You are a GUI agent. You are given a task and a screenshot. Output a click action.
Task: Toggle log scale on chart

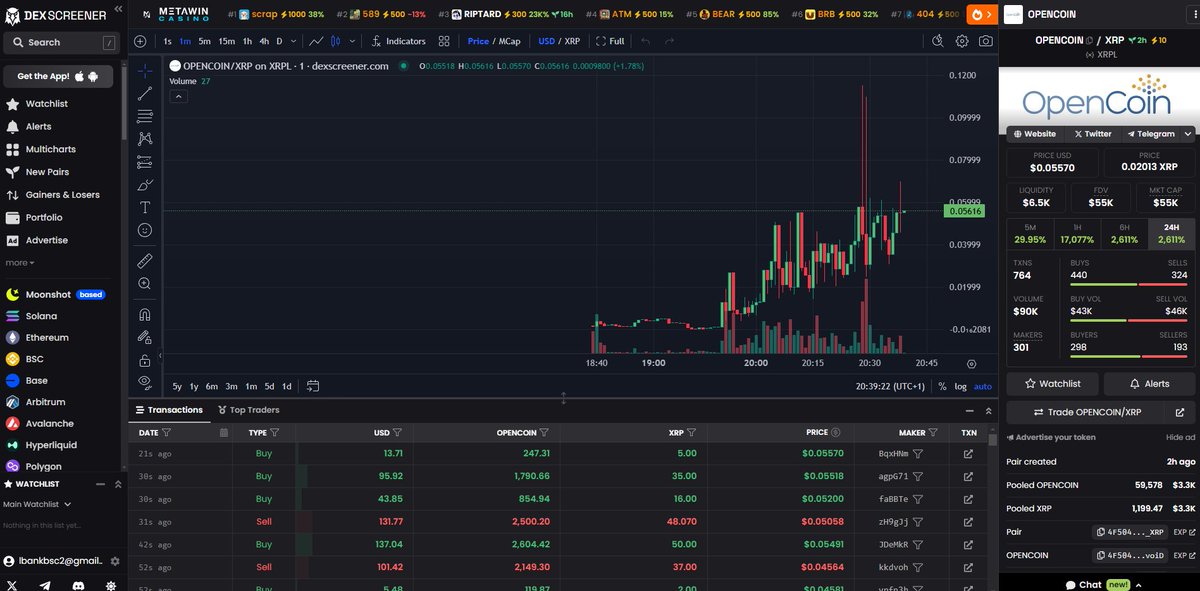pyautogui.click(x=961, y=387)
